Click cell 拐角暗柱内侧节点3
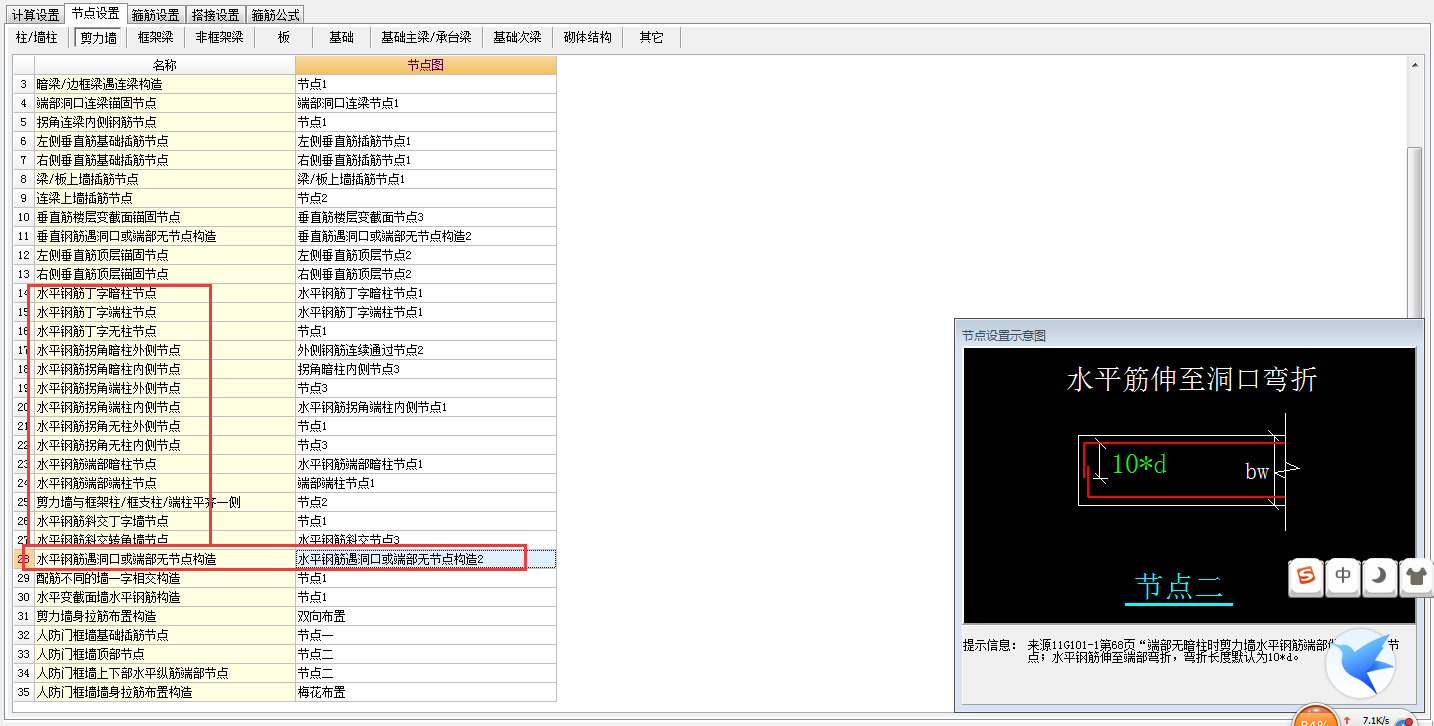Screen dimensions: 1434x726 click(x=426, y=369)
